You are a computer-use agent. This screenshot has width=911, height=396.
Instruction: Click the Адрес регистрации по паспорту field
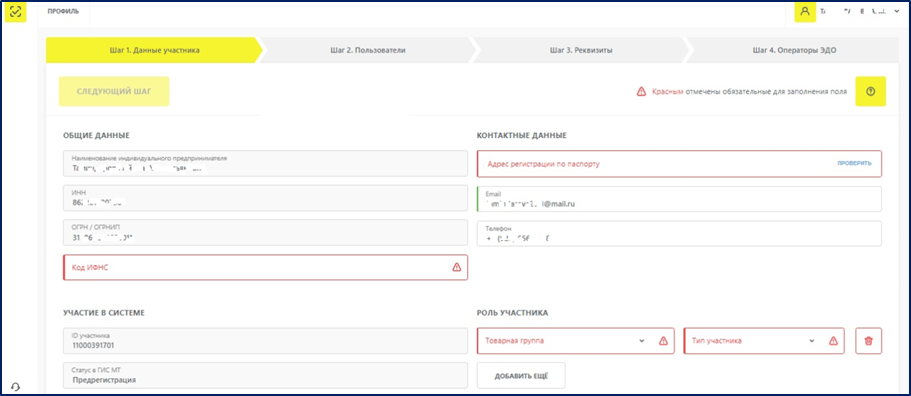(x=679, y=164)
